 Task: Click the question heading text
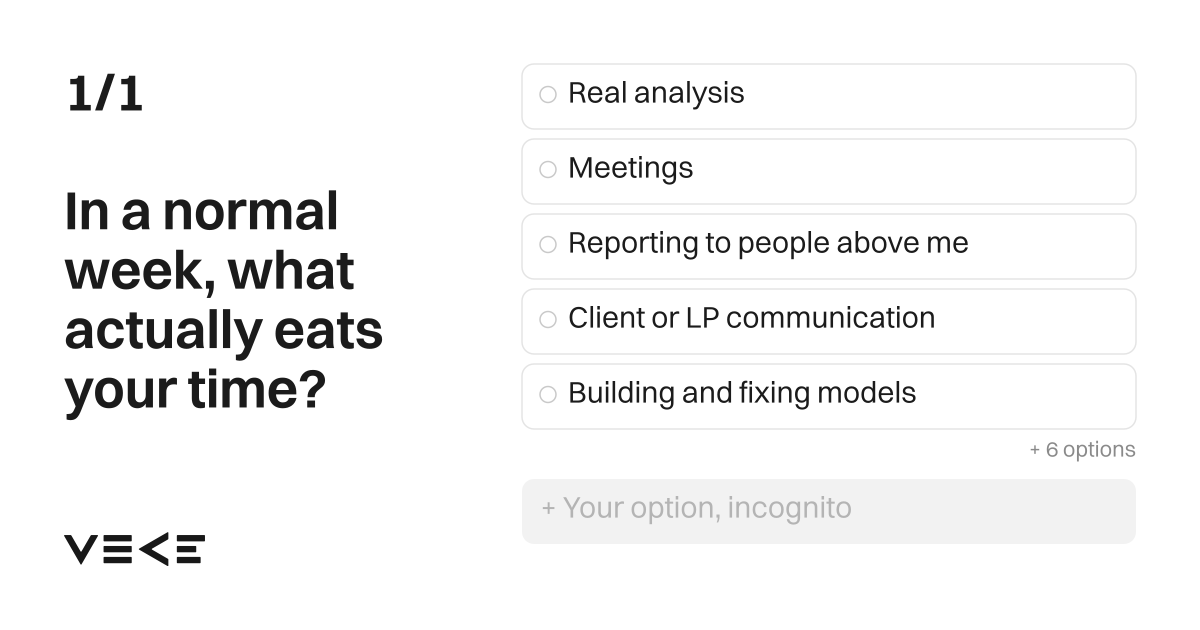224,301
